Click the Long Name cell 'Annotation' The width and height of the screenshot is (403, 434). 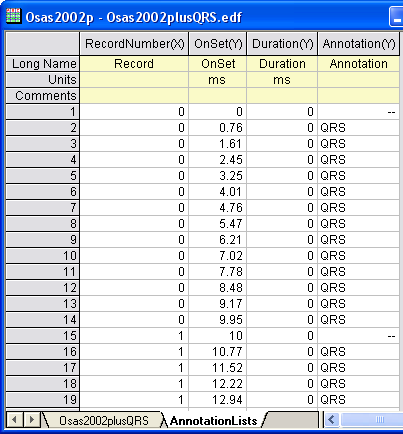click(x=358, y=64)
